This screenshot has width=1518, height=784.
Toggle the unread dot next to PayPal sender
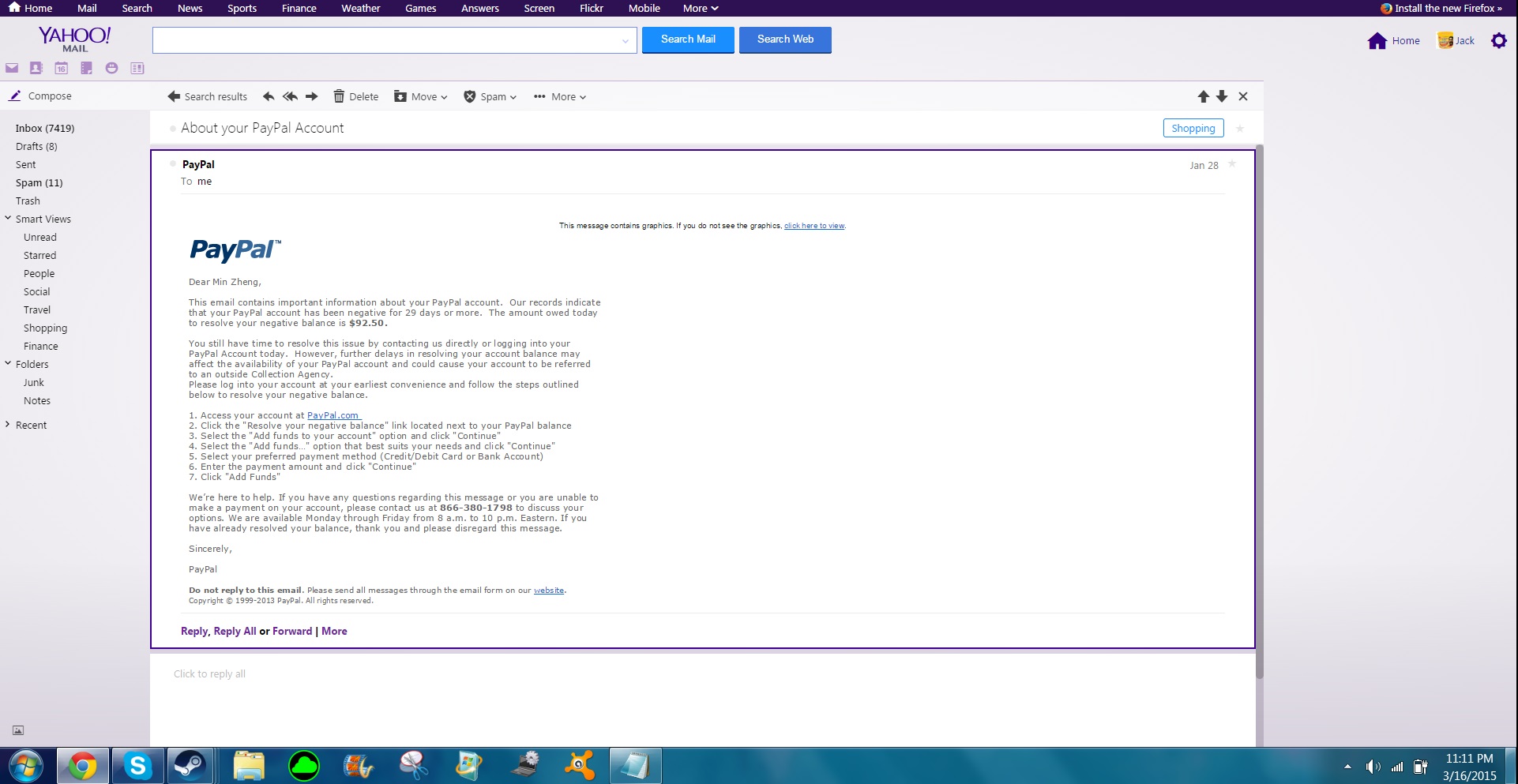click(x=173, y=164)
